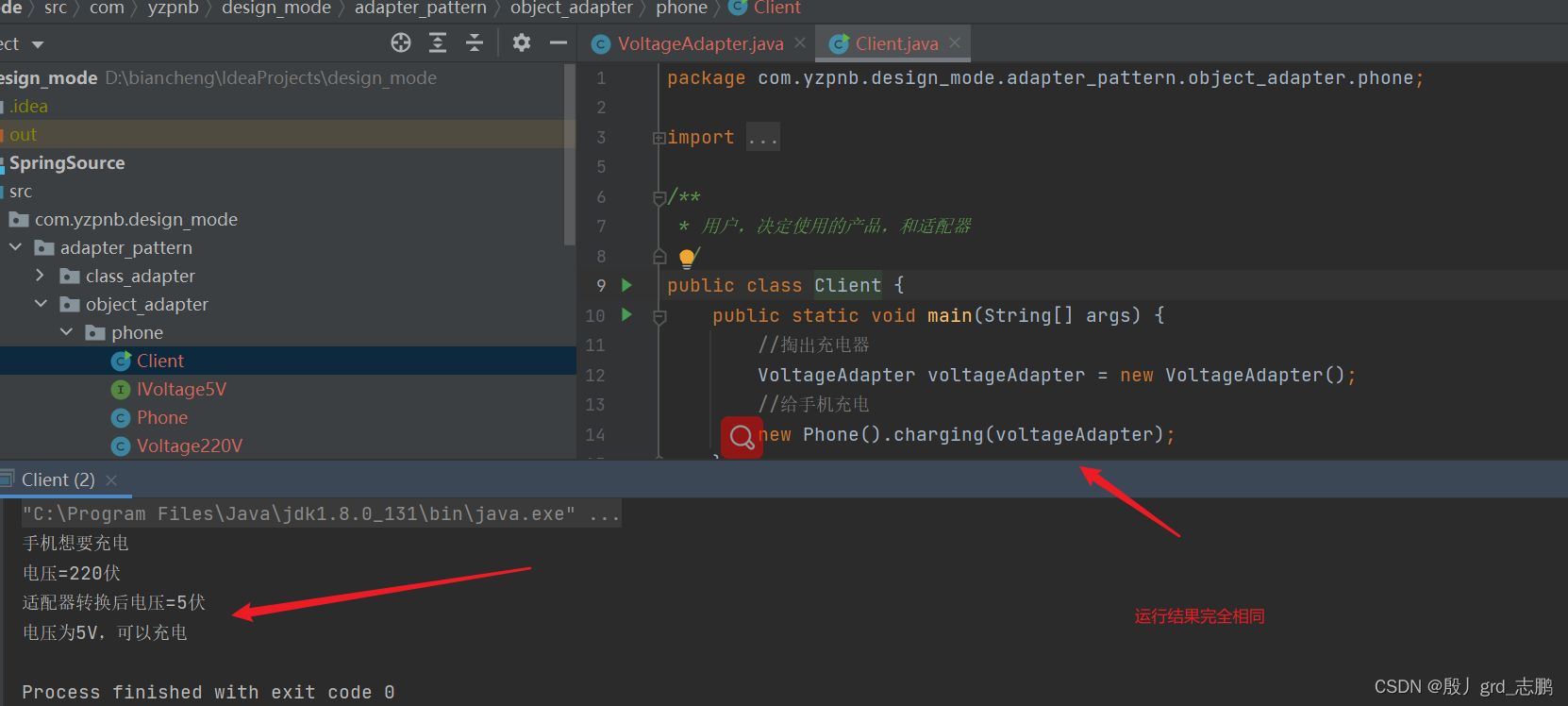The width and height of the screenshot is (1568, 706).
Task: Click the java.exe command line in console
Action: tap(321, 514)
